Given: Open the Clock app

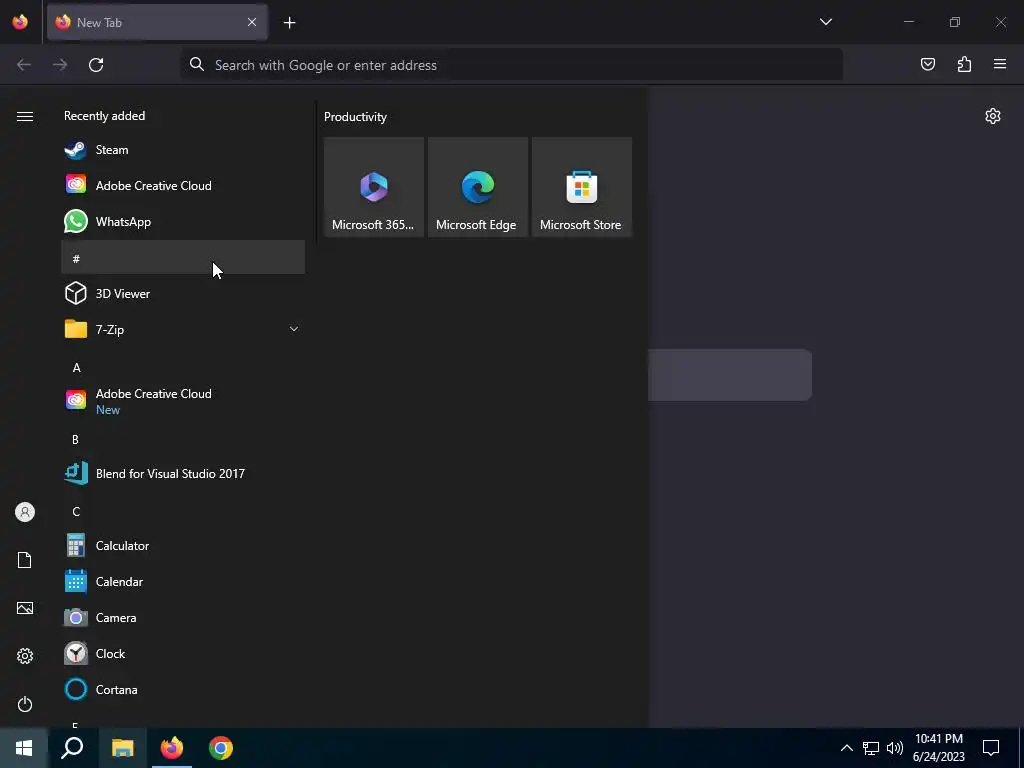Looking at the screenshot, I should pyautogui.click(x=183, y=653).
